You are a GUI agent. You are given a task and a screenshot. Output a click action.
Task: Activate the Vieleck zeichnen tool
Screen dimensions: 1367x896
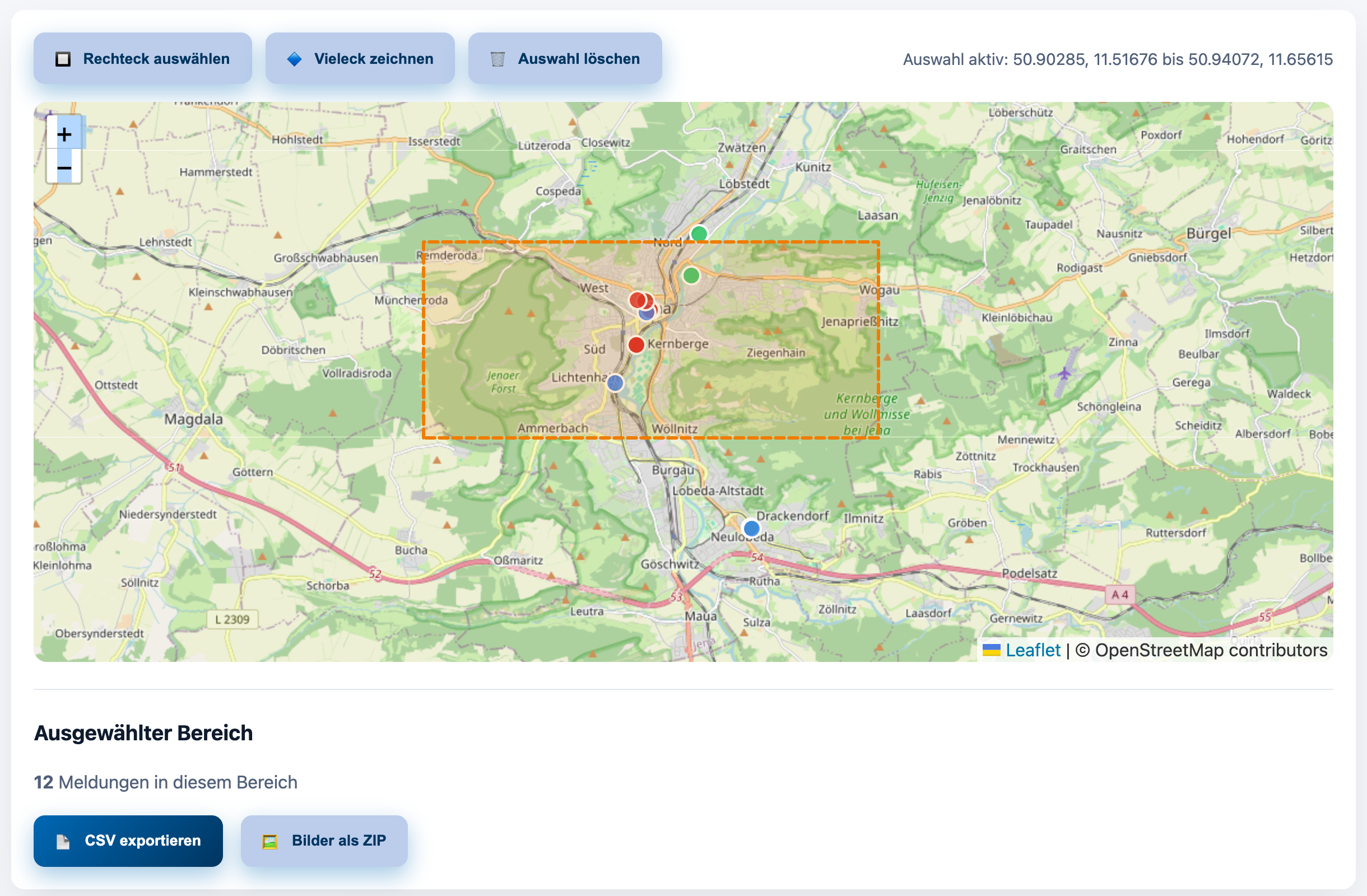(360, 59)
